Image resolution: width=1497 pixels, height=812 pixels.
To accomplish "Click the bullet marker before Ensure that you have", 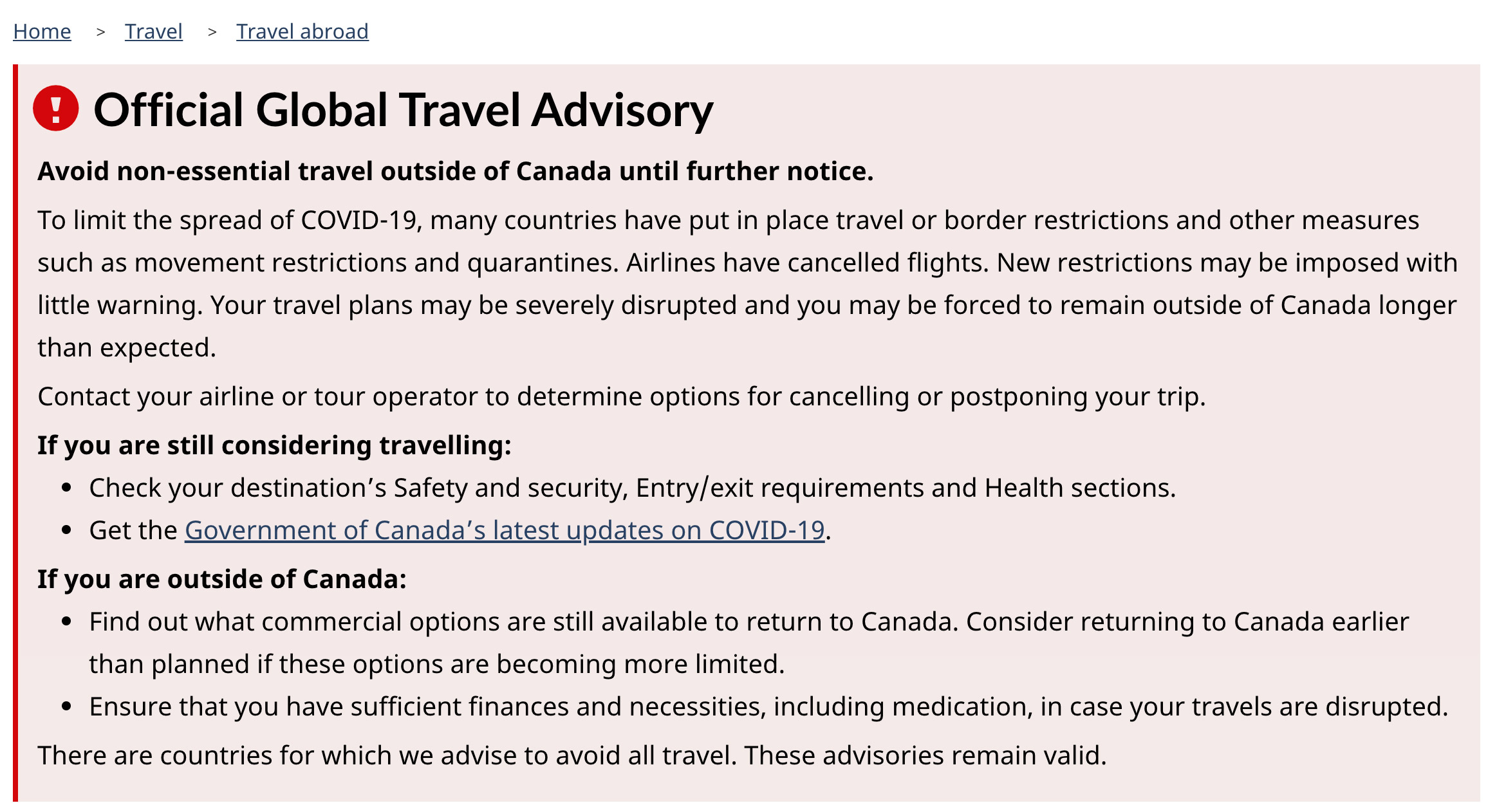I will [66, 707].
